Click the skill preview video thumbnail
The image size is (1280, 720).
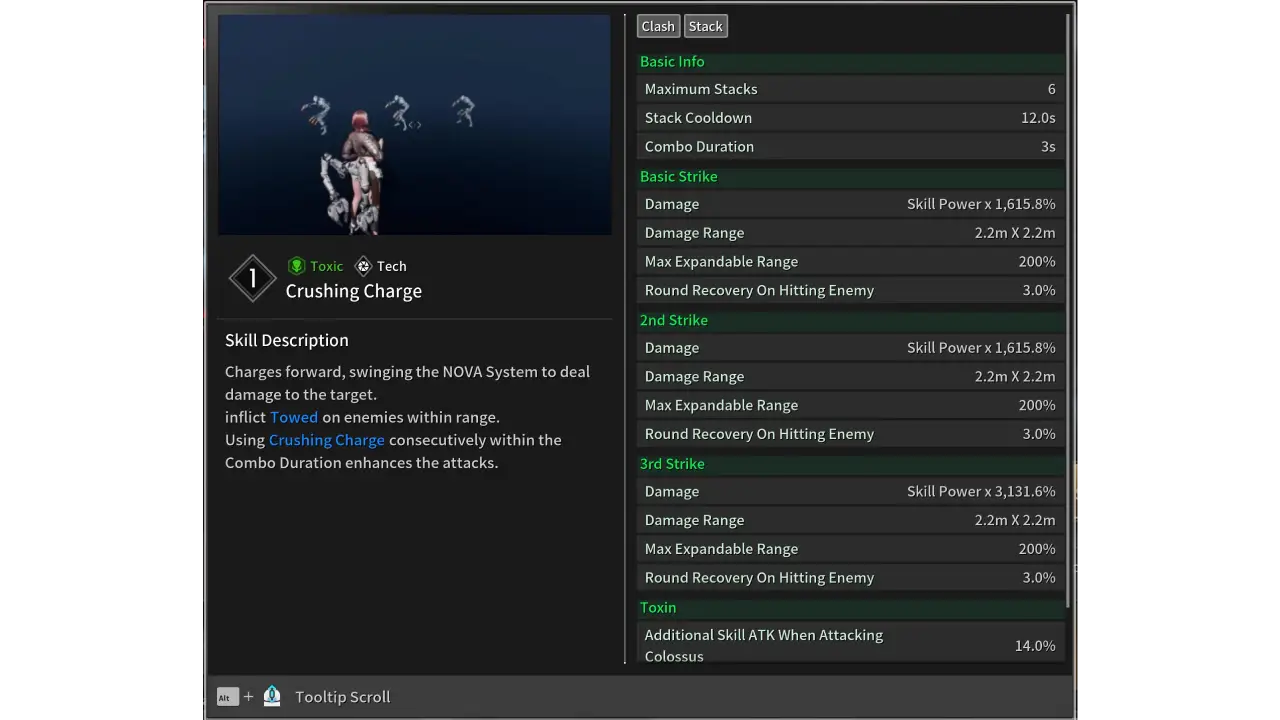click(x=414, y=125)
